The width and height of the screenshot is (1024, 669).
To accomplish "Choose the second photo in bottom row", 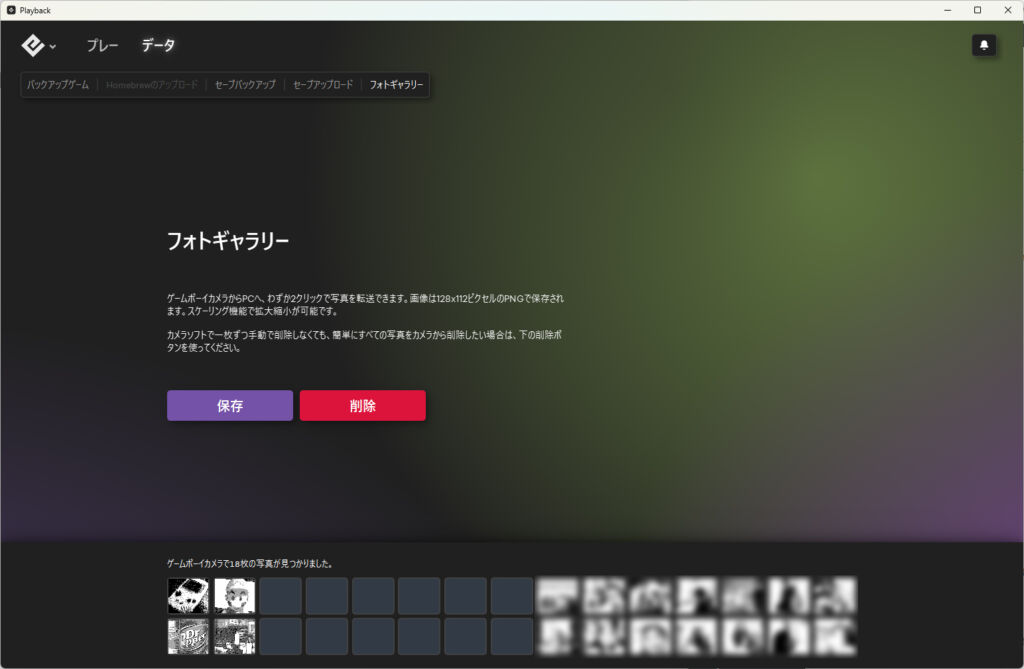I will [x=235, y=636].
